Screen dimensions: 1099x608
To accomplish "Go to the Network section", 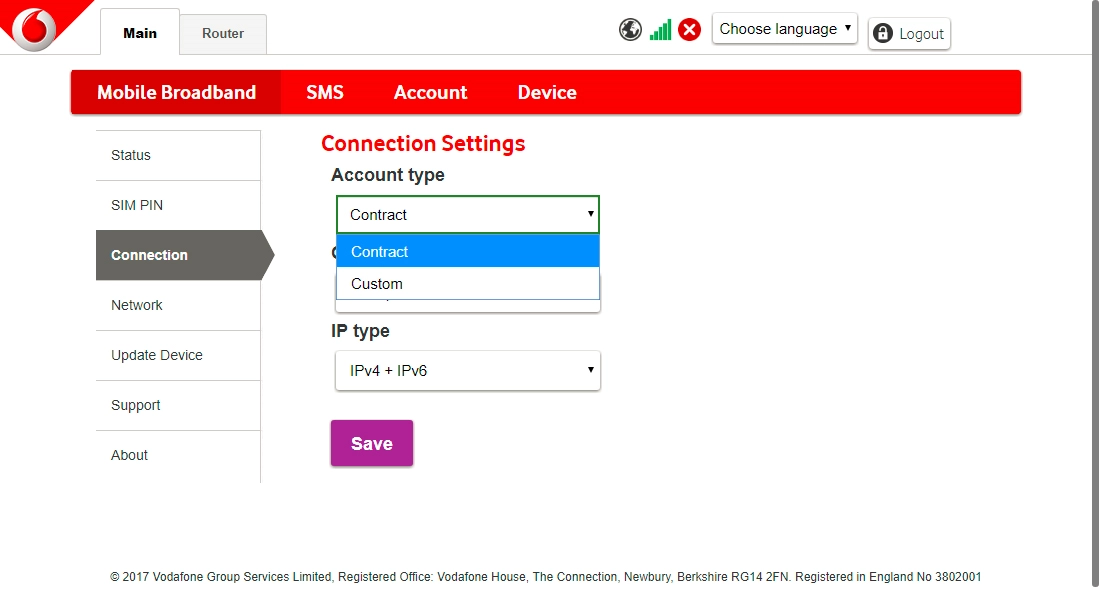I will tap(136, 305).
